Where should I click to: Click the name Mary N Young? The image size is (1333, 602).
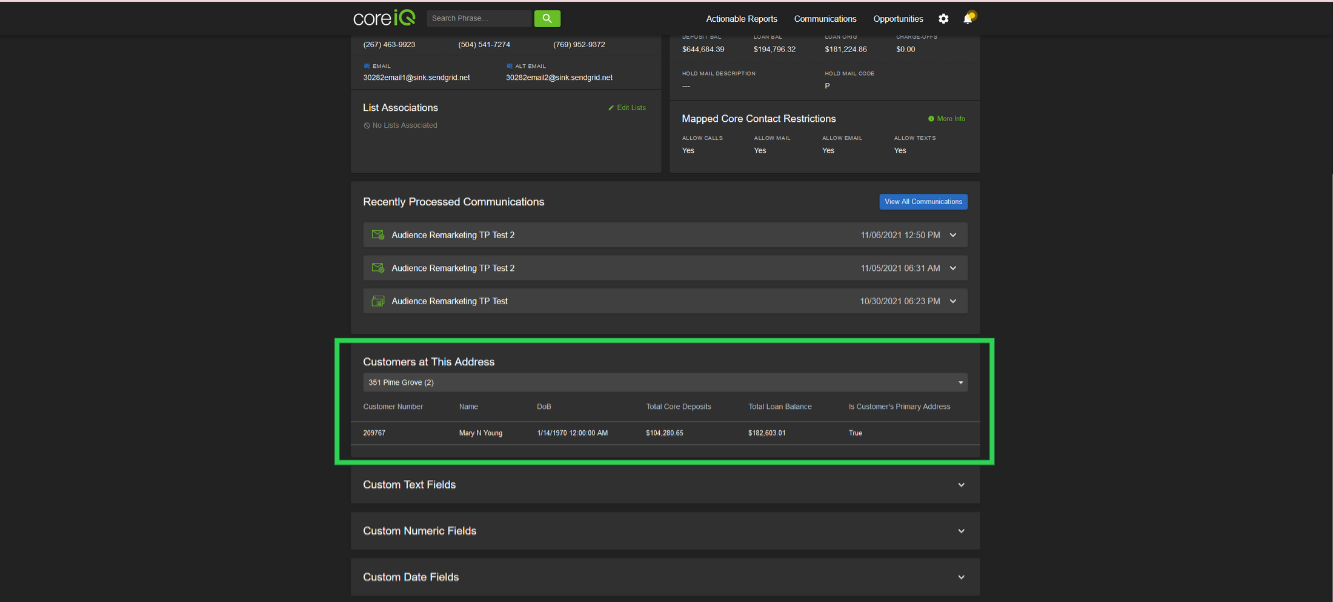point(481,433)
